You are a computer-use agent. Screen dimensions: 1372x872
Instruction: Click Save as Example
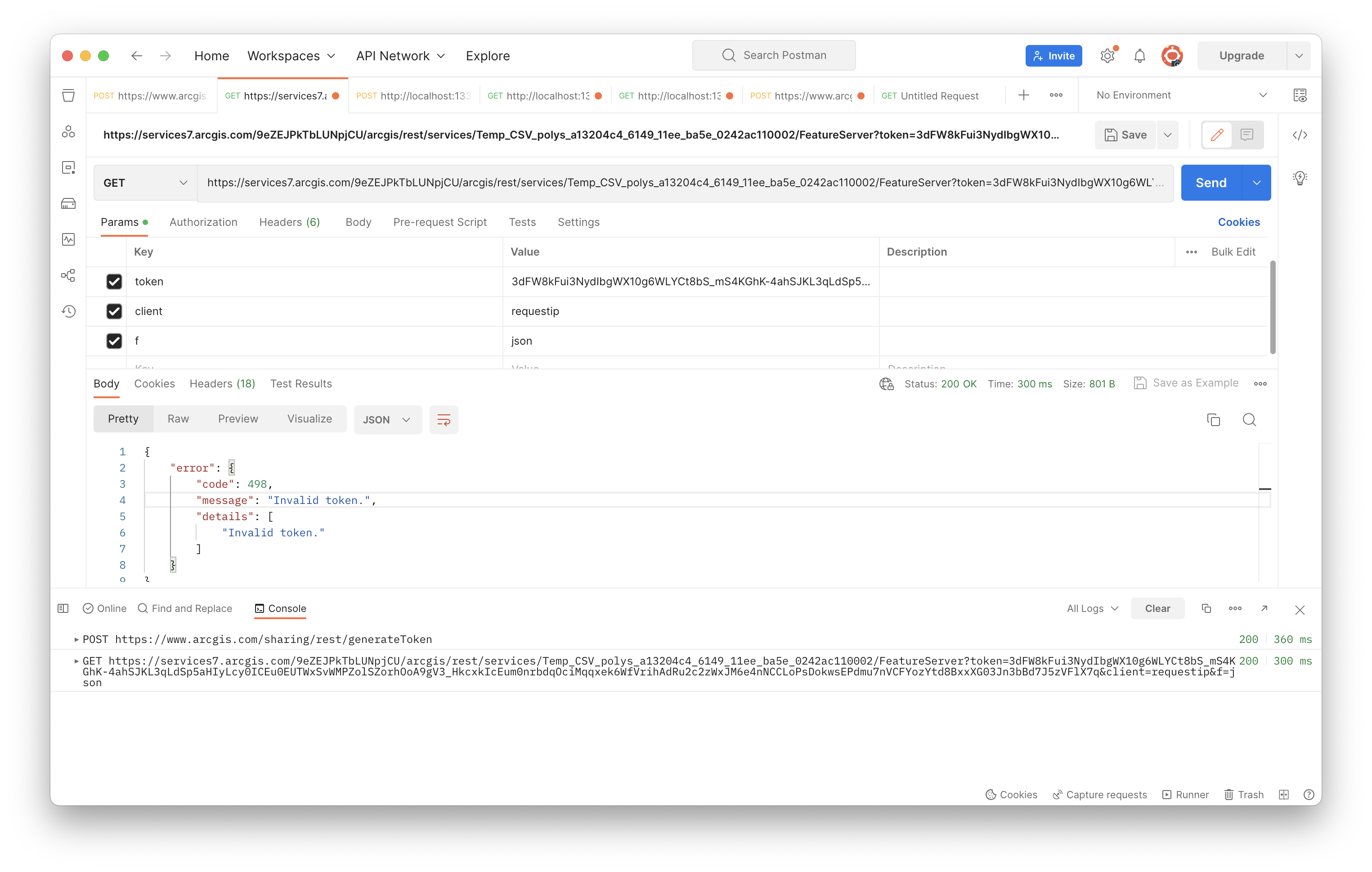coord(1186,383)
